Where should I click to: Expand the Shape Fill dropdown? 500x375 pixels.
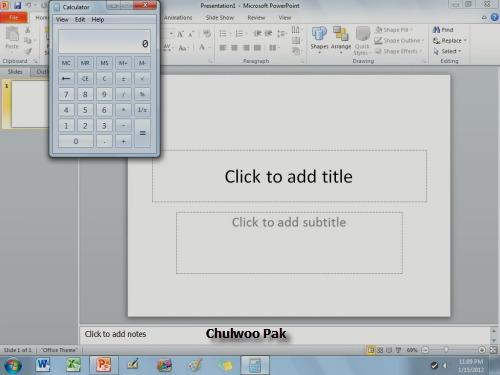pyautogui.click(x=411, y=30)
